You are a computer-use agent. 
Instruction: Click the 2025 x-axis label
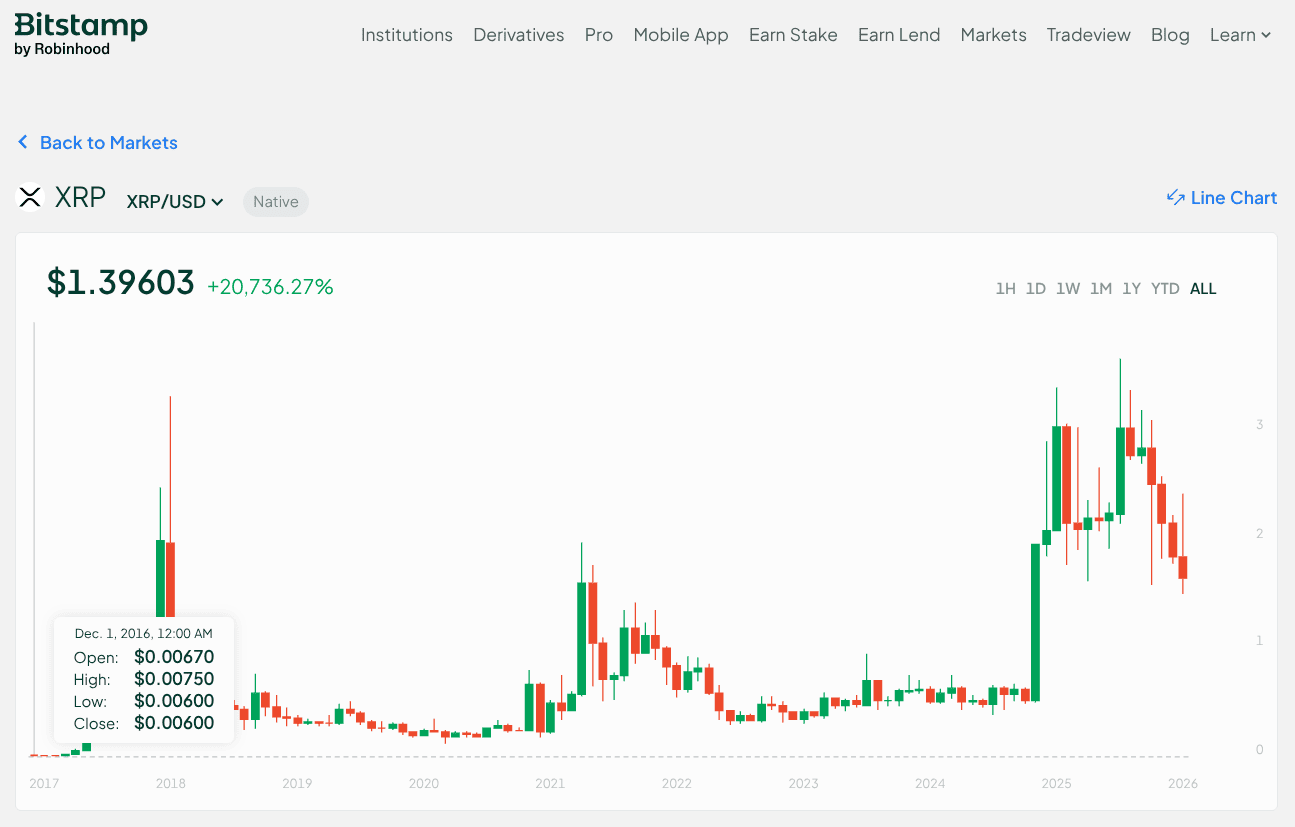(x=1056, y=783)
